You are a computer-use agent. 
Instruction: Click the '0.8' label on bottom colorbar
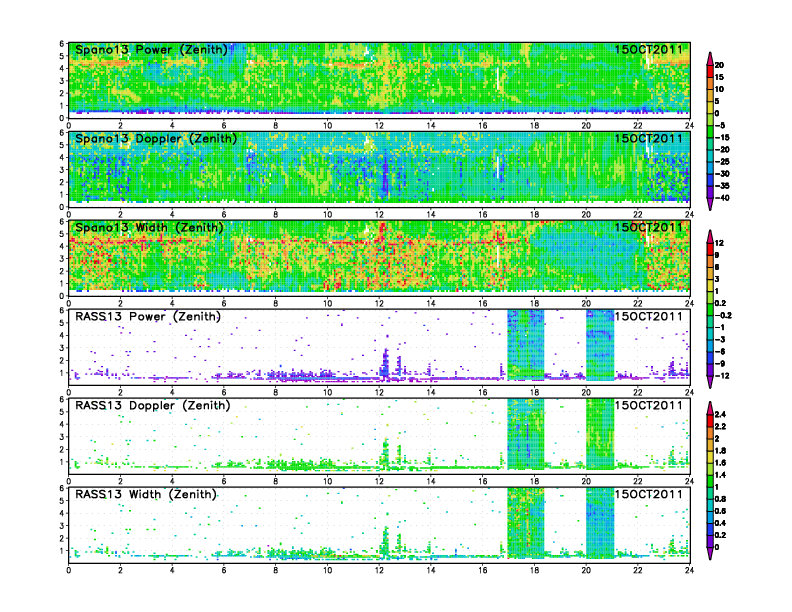tap(721, 499)
